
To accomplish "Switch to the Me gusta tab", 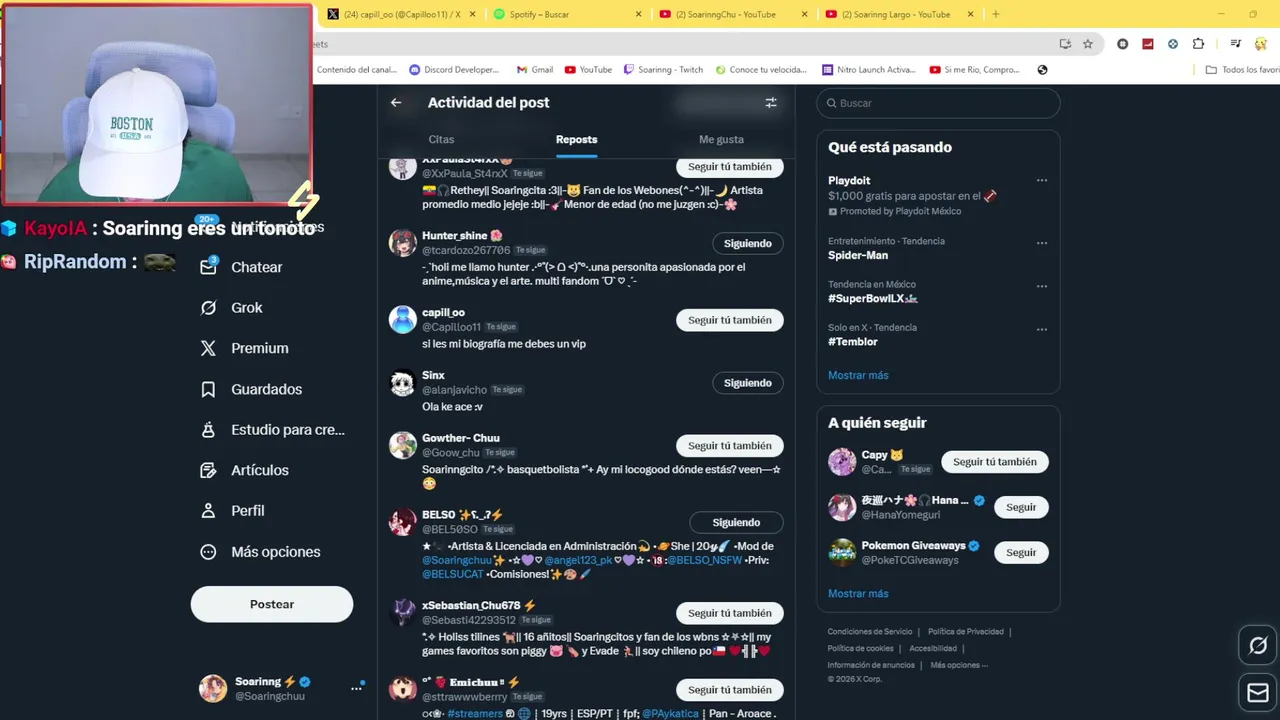I will click(721, 139).
